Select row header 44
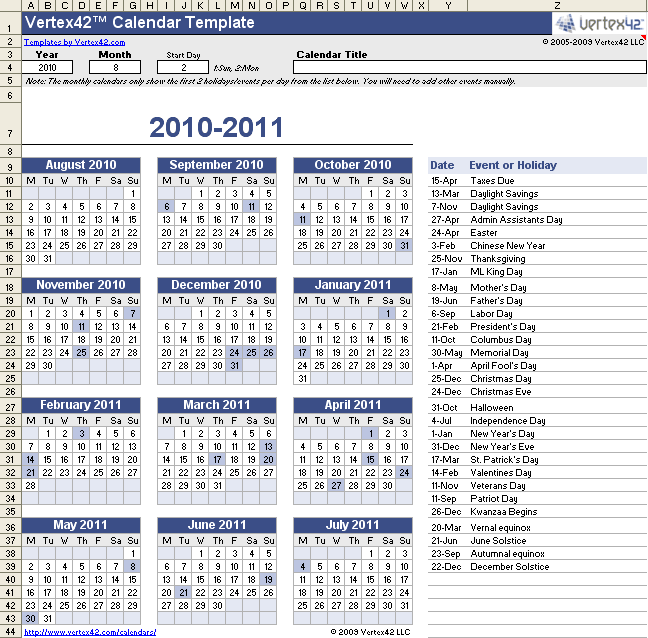 tap(10, 632)
